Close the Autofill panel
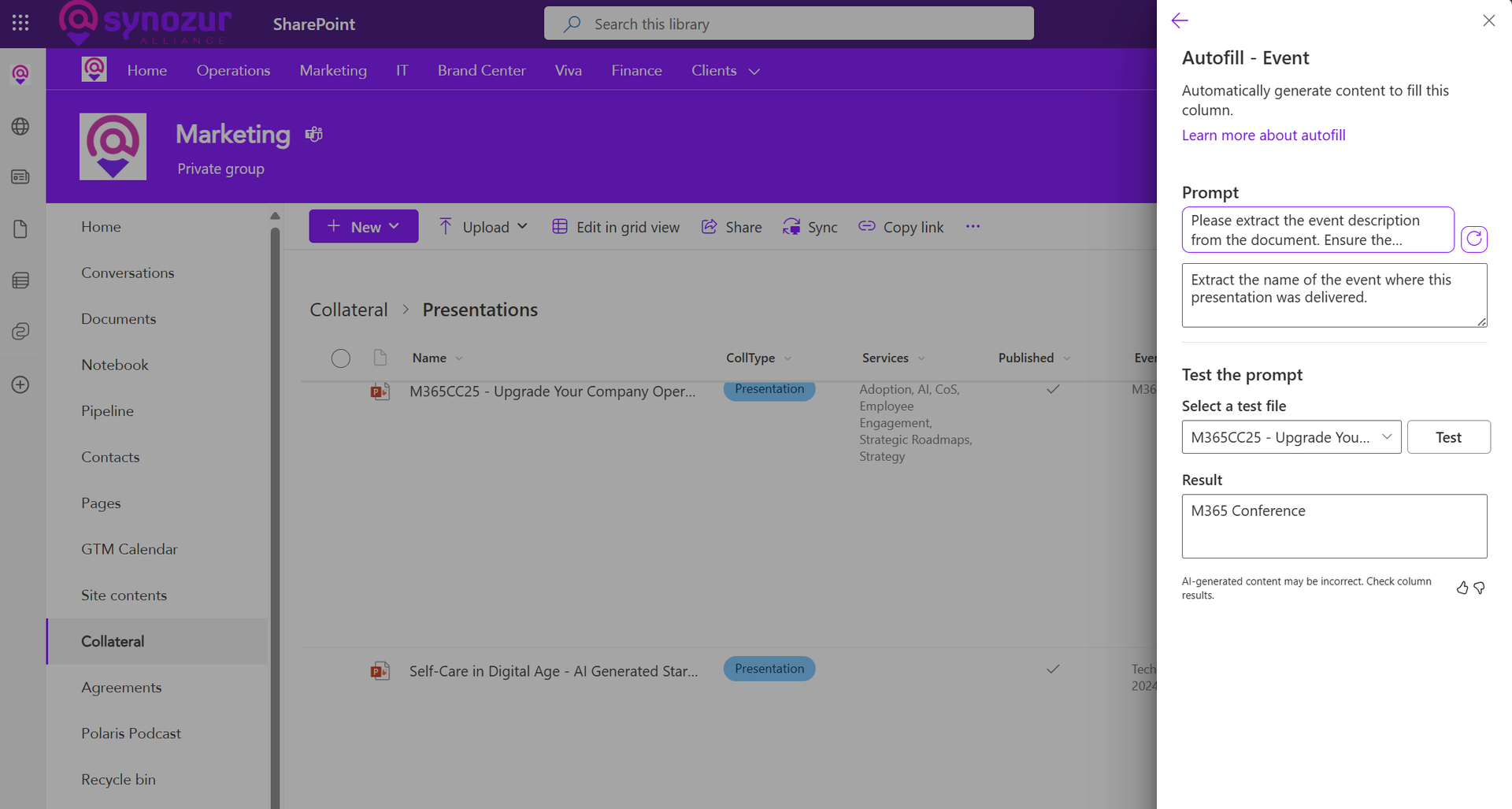The width and height of the screenshot is (1512, 809). pyautogui.click(x=1488, y=20)
